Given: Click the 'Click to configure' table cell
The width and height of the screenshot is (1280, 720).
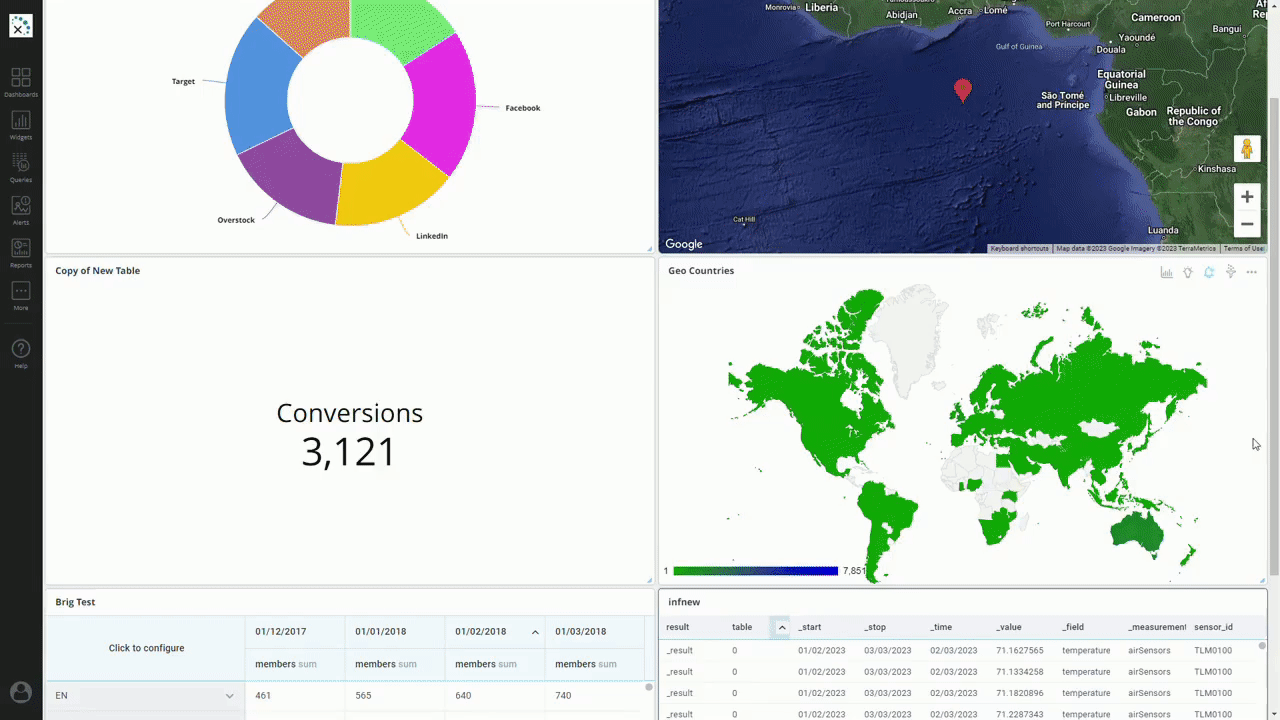Looking at the screenshot, I should point(146,648).
